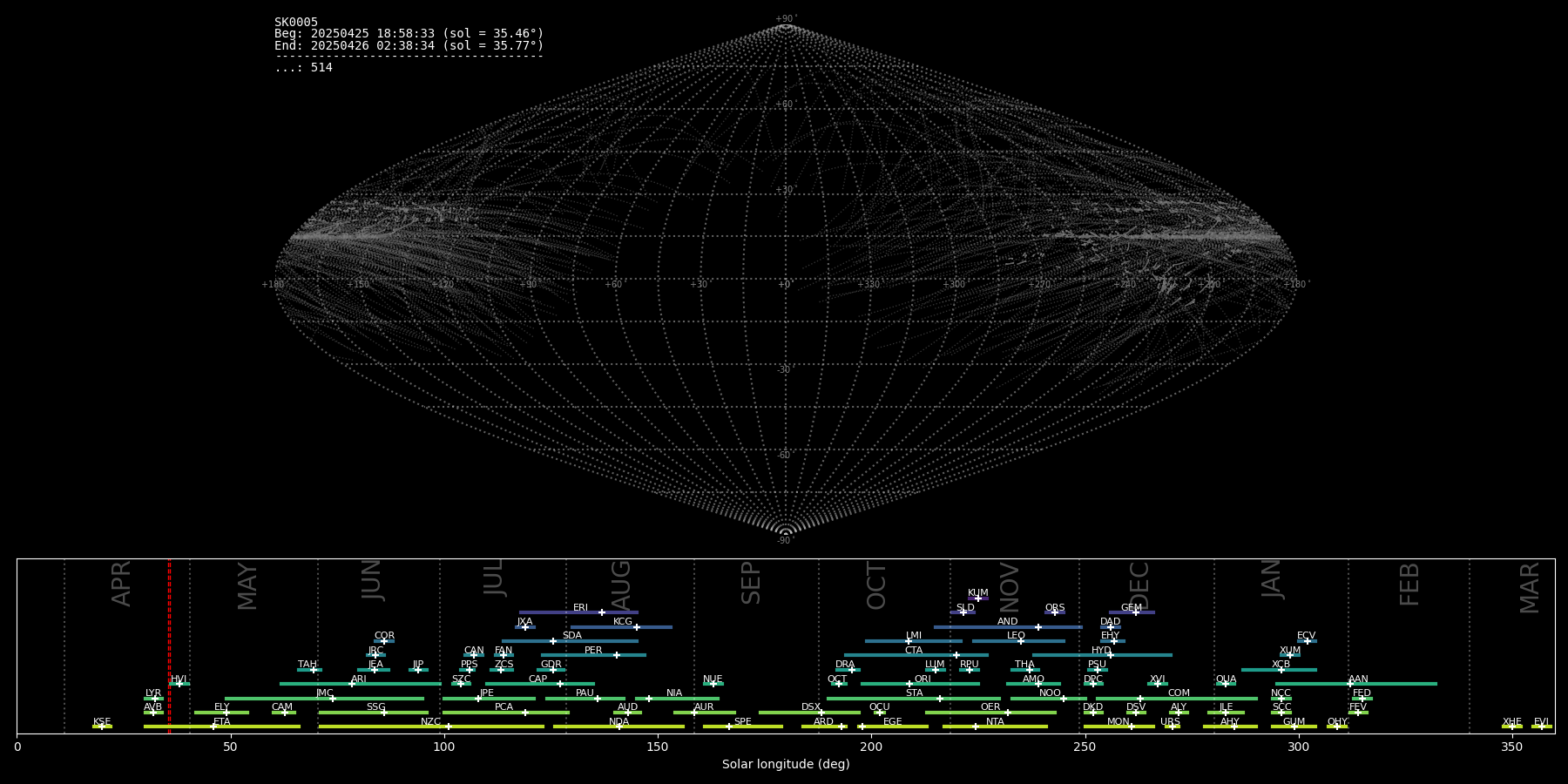Select the 'End: 20250426 02:38:34' line
The height and width of the screenshot is (784, 1568).
409,45
